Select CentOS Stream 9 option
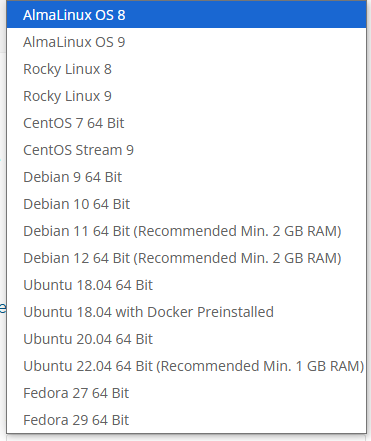This screenshot has width=371, height=441. tap(186, 150)
